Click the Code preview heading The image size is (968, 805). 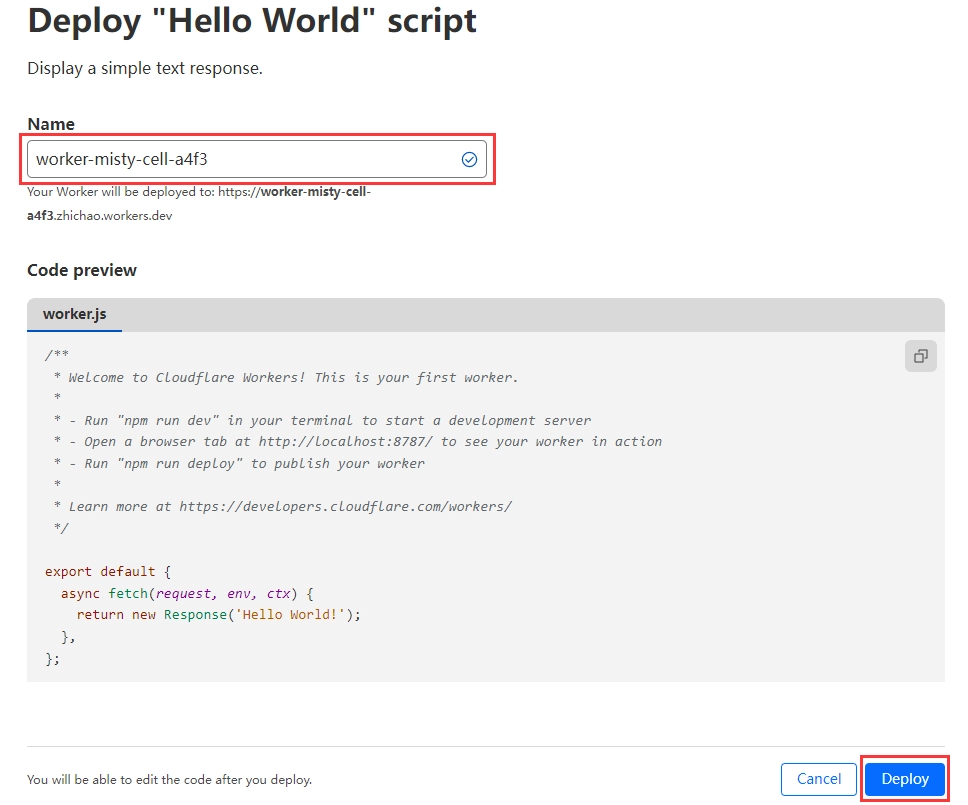82,270
